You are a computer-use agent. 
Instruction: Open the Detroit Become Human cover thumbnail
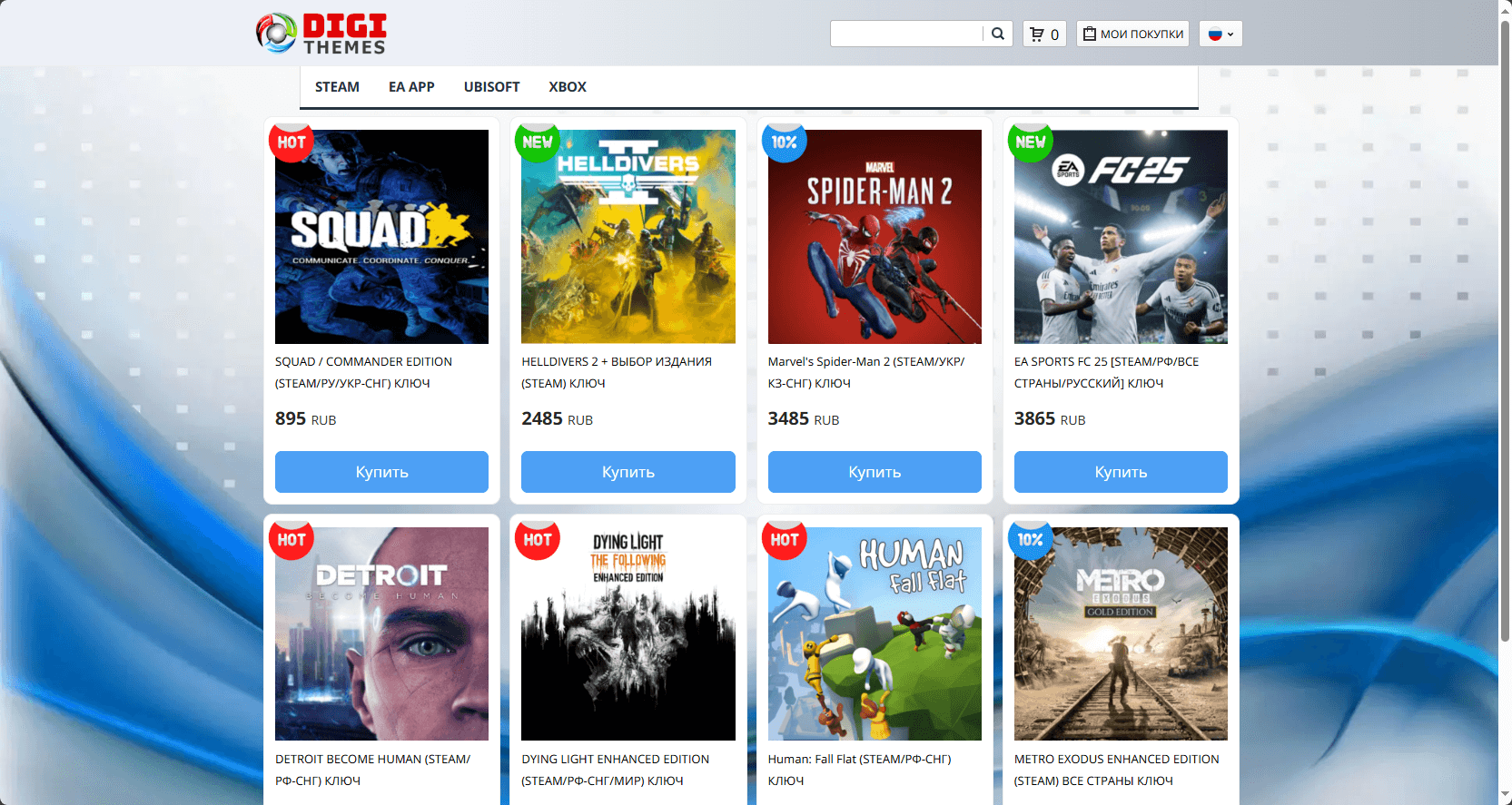[381, 633]
